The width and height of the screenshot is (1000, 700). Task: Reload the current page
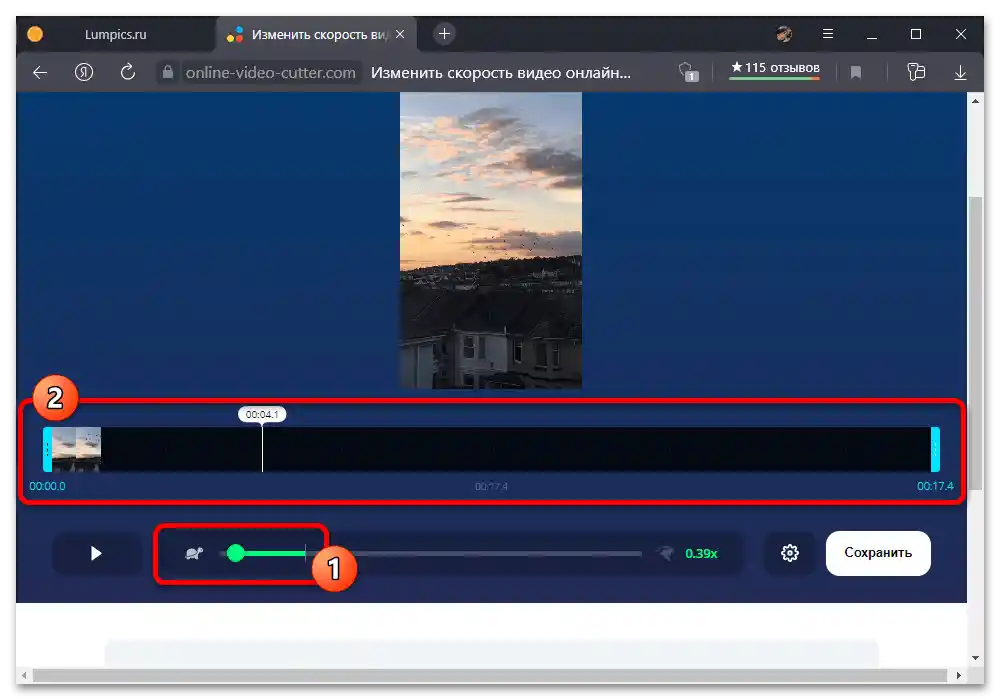coord(128,72)
